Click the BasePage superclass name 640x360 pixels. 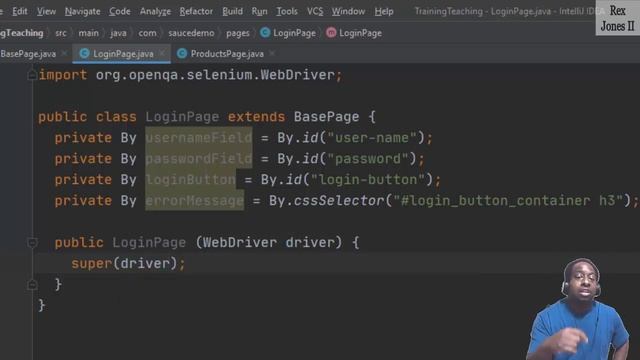tap(327, 117)
